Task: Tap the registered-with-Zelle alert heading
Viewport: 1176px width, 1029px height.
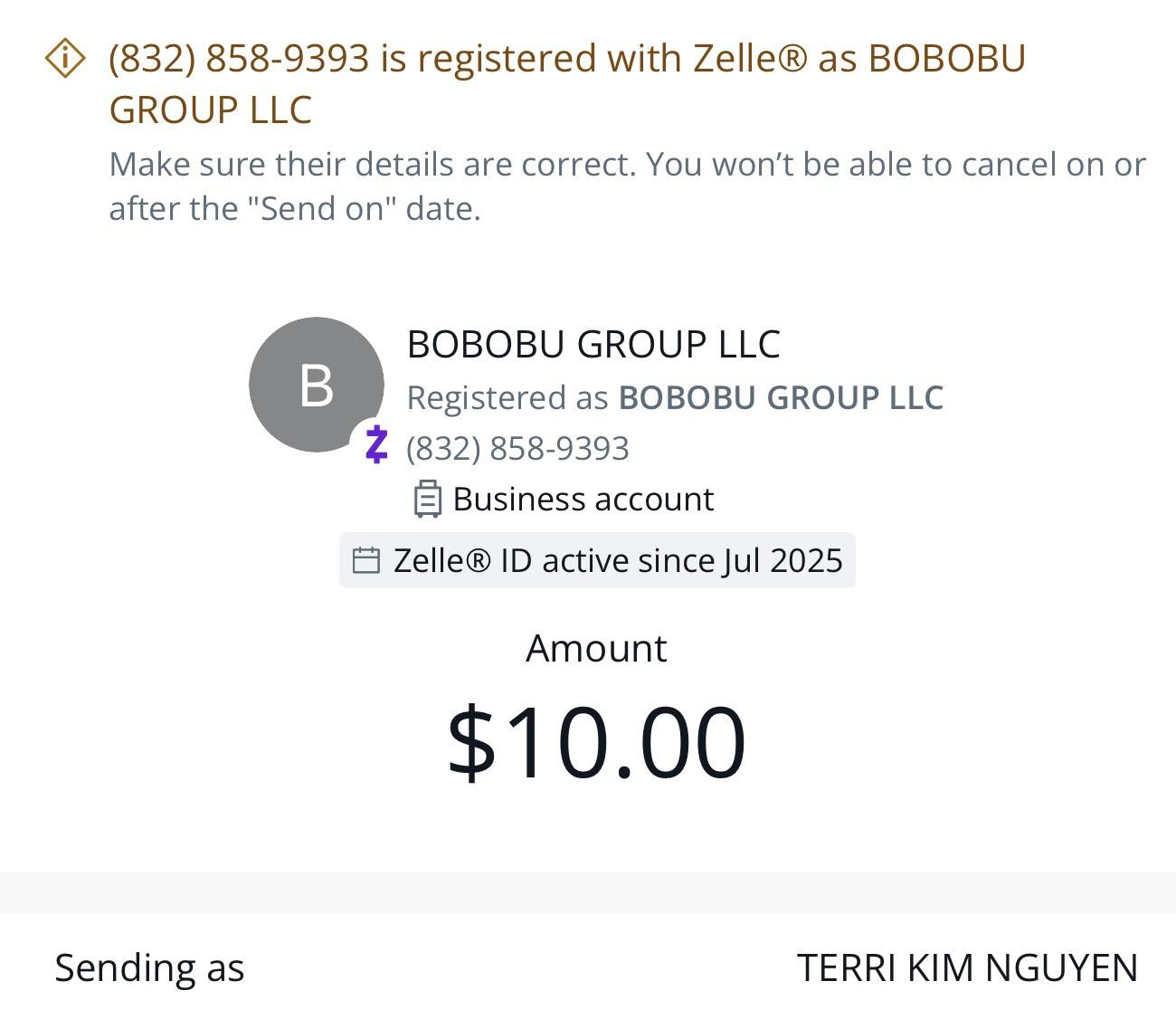Action: [x=566, y=60]
